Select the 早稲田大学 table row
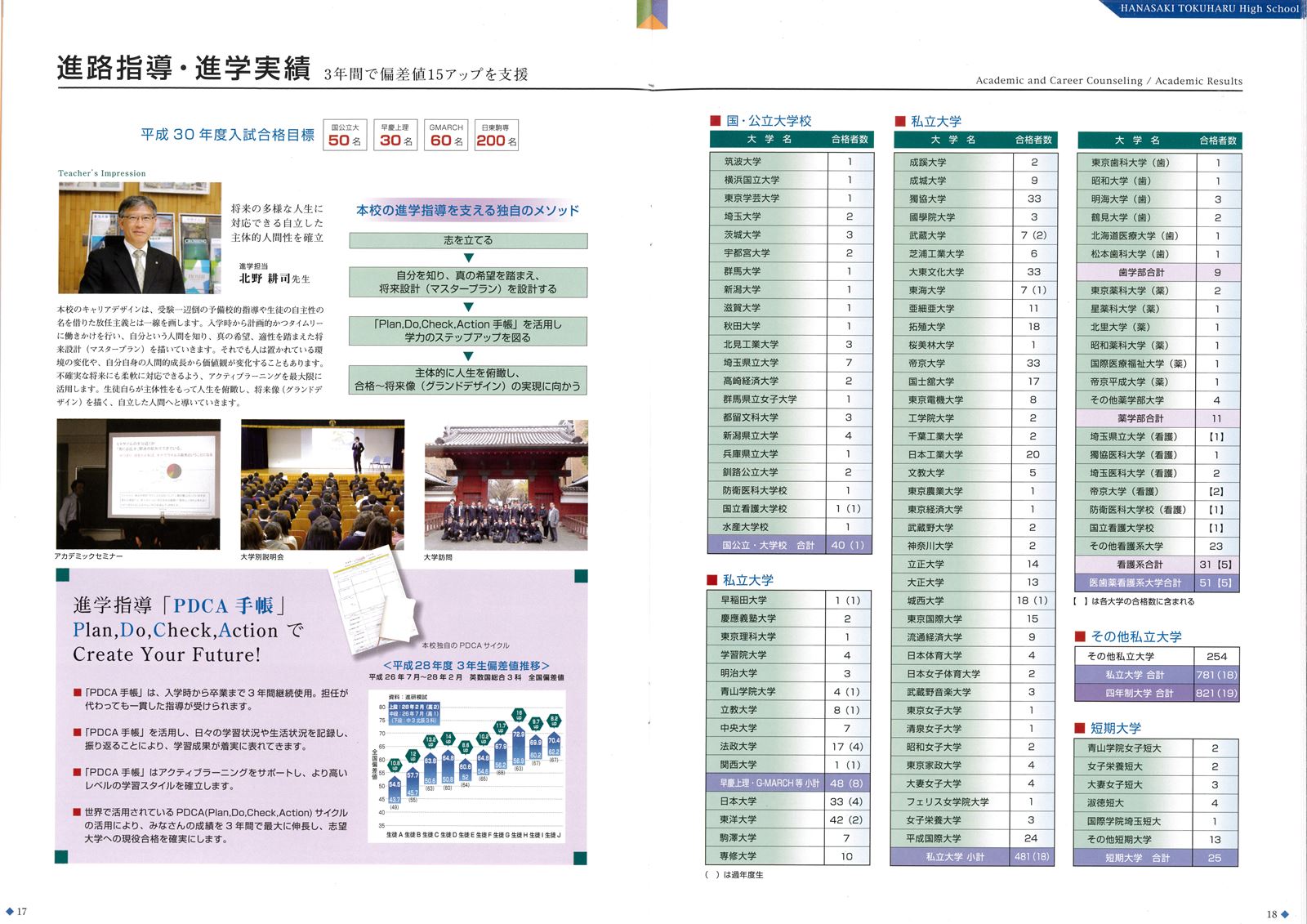The image size is (1307, 924). [x=789, y=600]
